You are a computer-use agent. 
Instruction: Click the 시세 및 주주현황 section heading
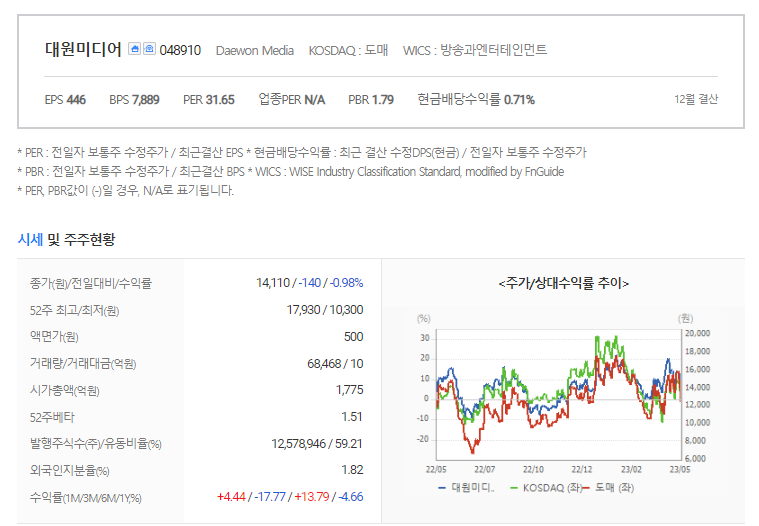coord(66,239)
